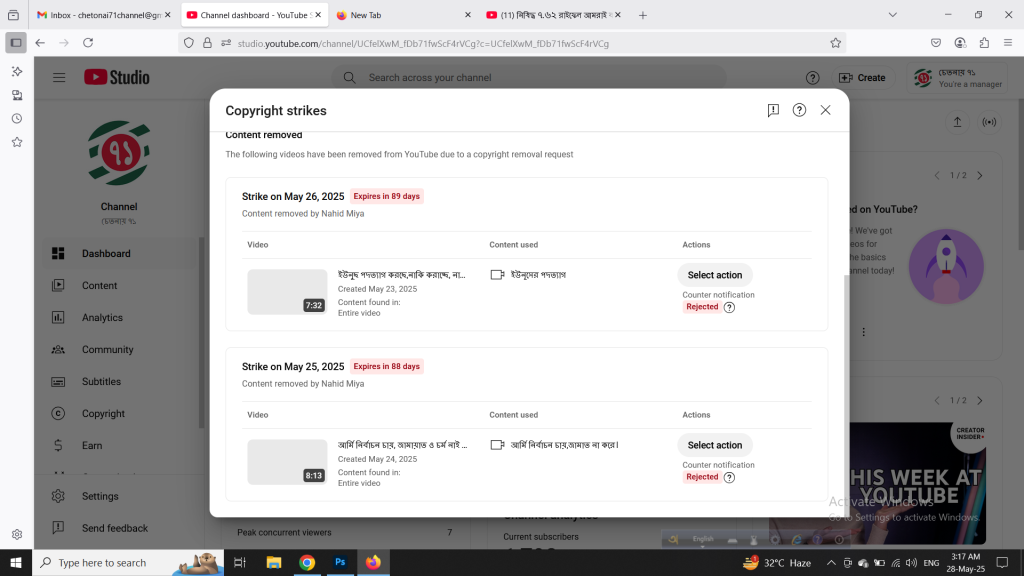
Task: Click the Send feedback sidebar link
Action: (114, 528)
